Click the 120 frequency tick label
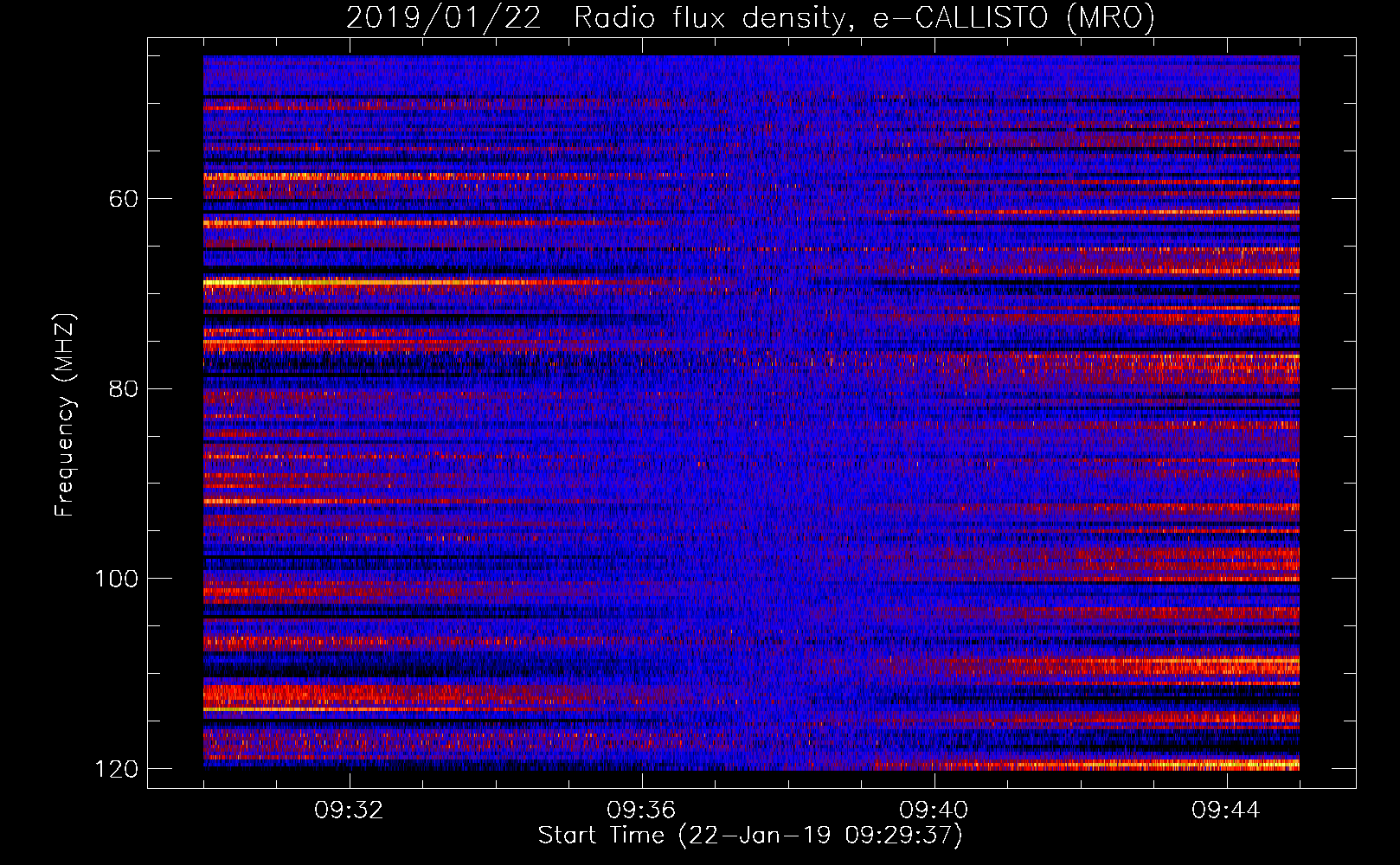1400x865 pixels. pos(117,769)
